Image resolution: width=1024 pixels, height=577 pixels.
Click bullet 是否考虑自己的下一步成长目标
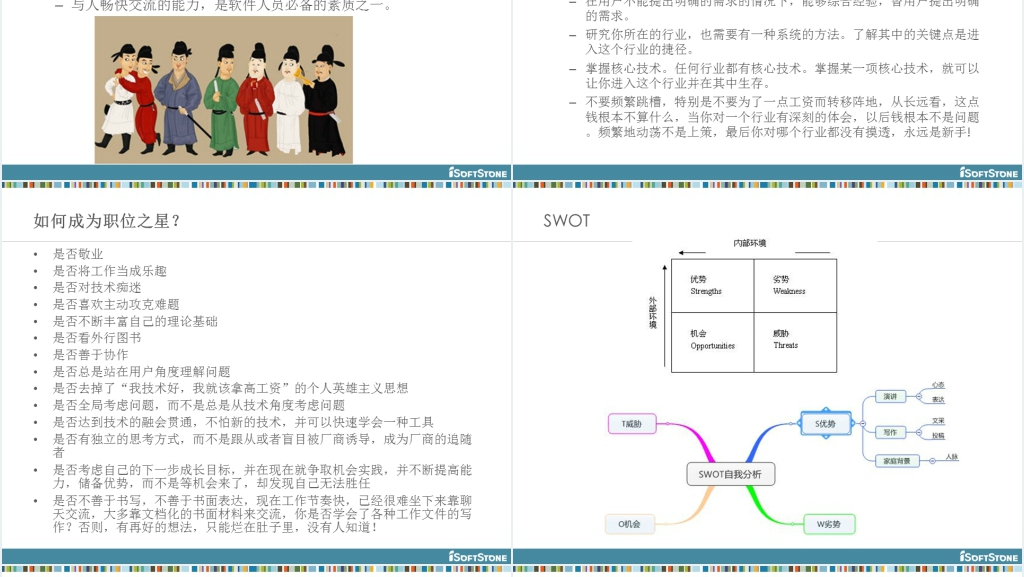262,476
